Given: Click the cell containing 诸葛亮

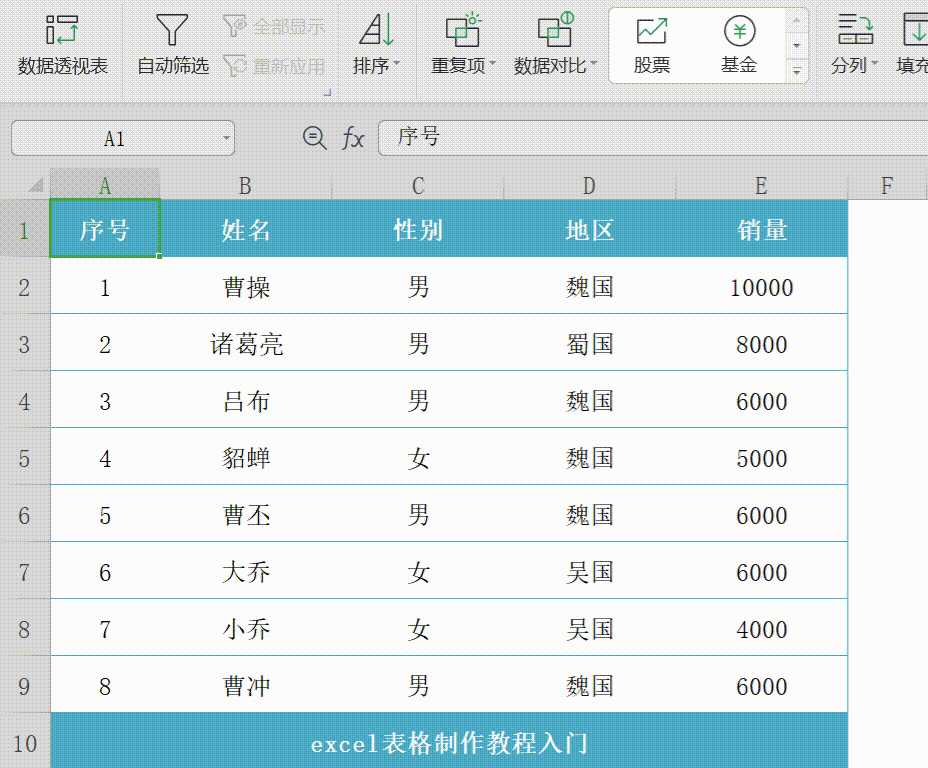Looking at the screenshot, I should coord(244,342).
